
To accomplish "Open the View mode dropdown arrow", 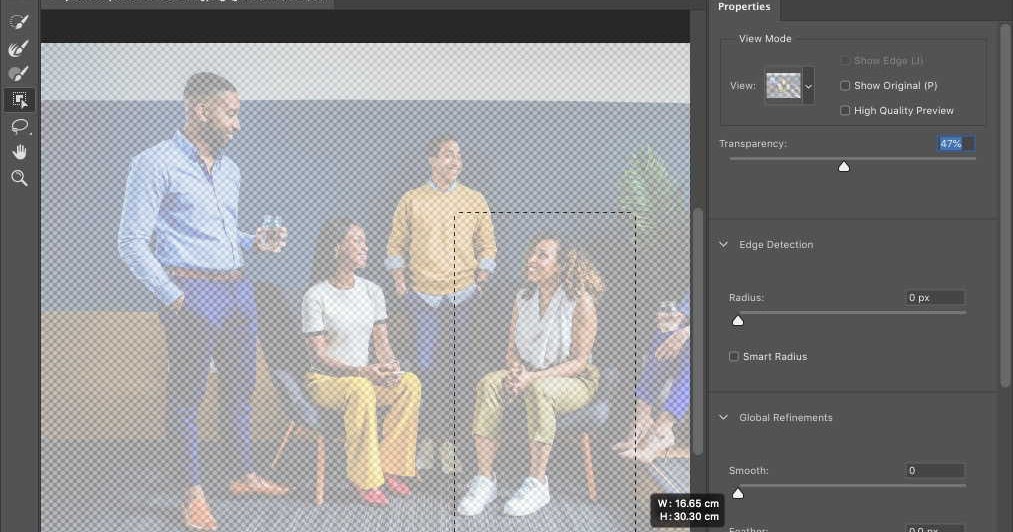I will tap(808, 86).
